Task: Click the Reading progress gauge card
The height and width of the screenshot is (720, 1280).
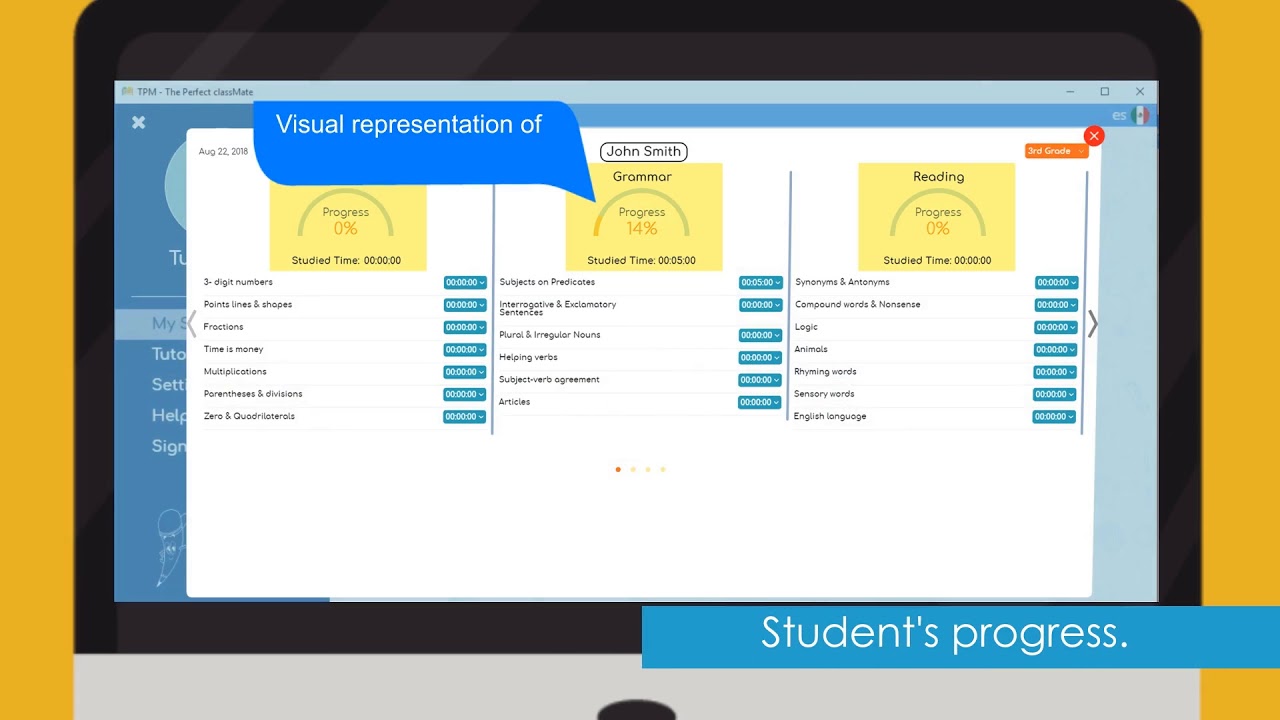Action: point(937,217)
